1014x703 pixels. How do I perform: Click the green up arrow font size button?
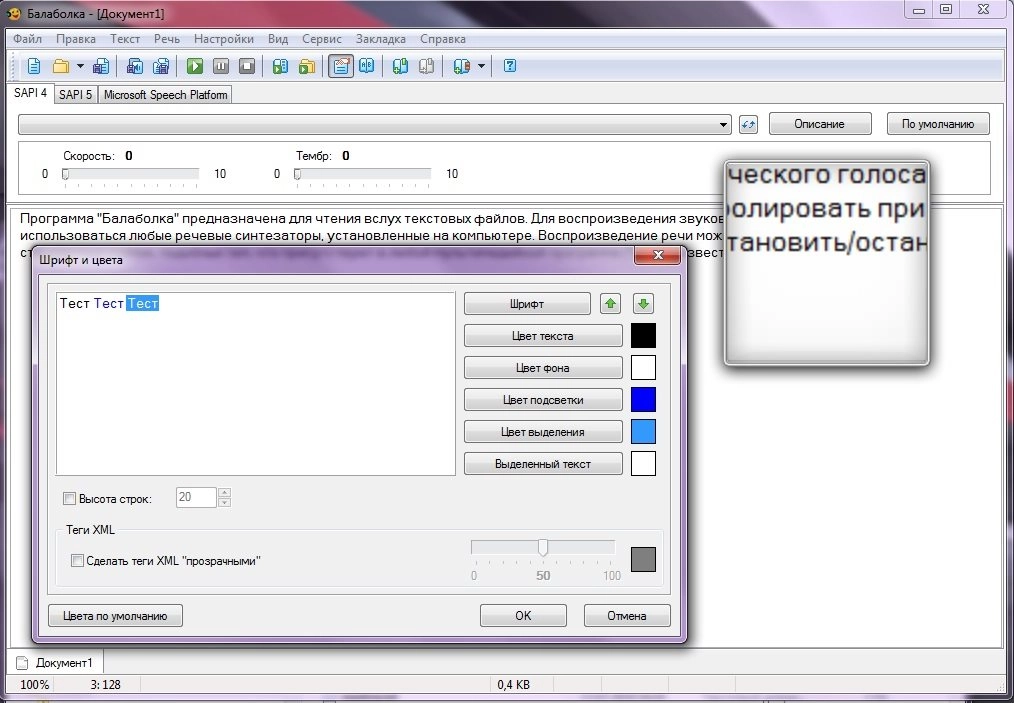click(610, 303)
